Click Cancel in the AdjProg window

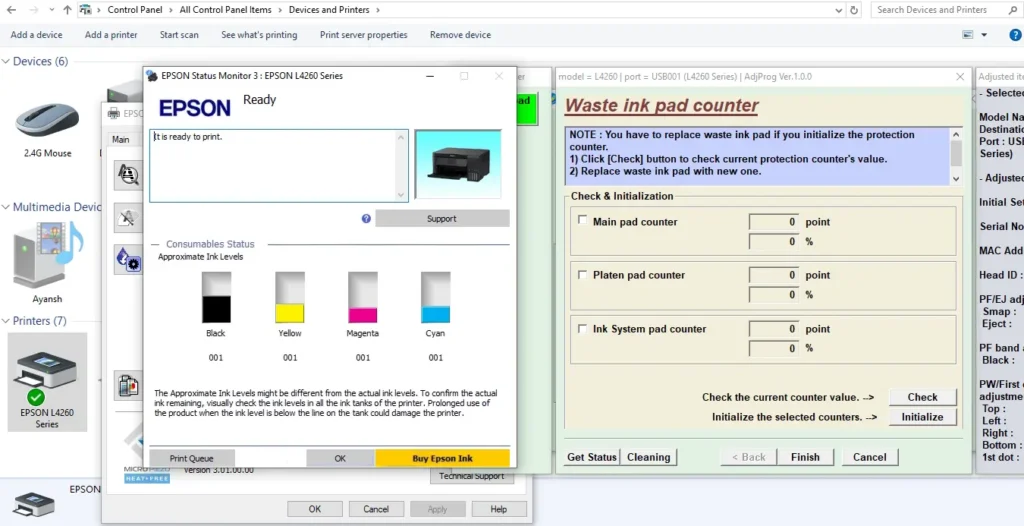[870, 457]
